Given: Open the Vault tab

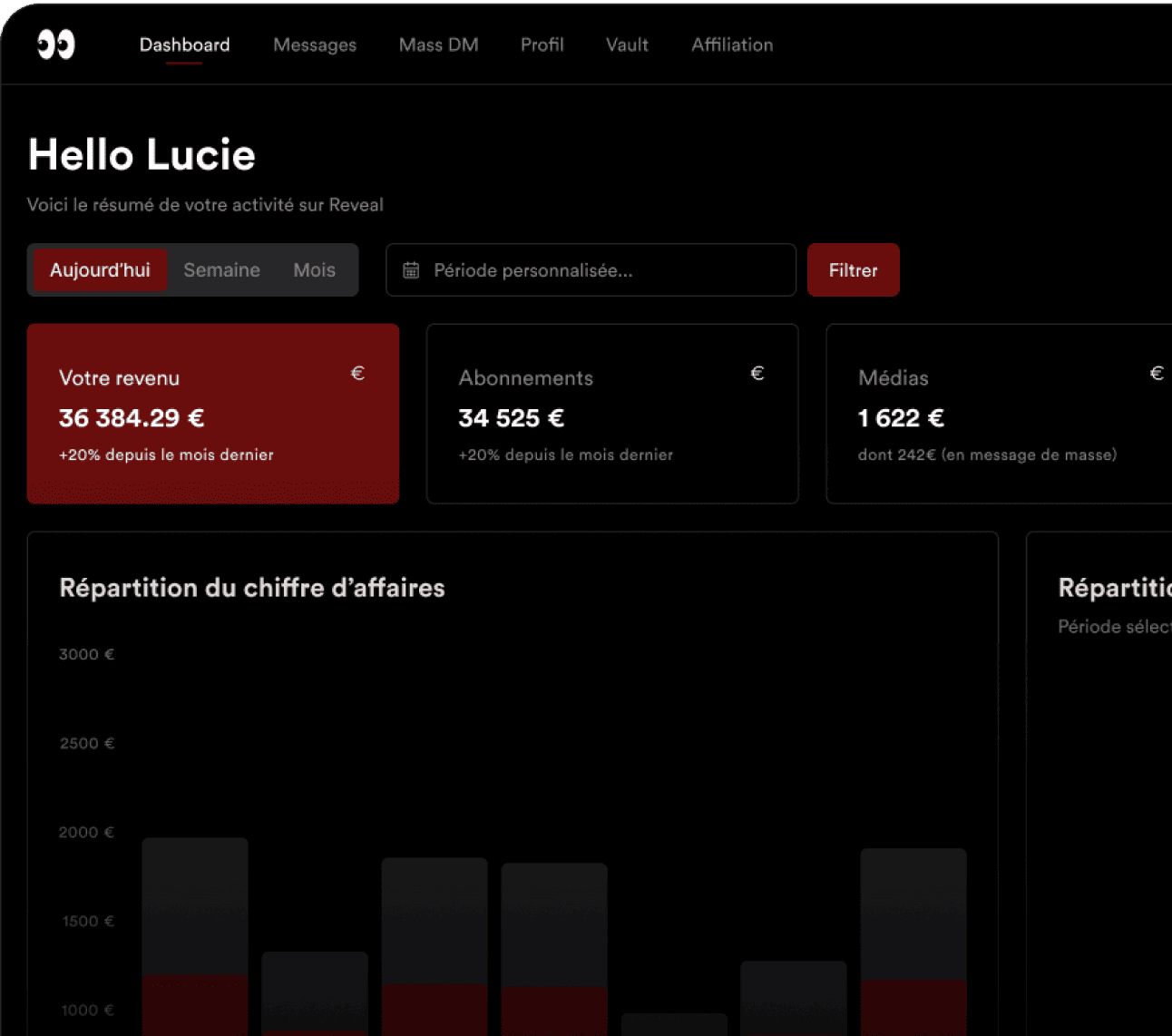Looking at the screenshot, I should pyautogui.click(x=627, y=44).
